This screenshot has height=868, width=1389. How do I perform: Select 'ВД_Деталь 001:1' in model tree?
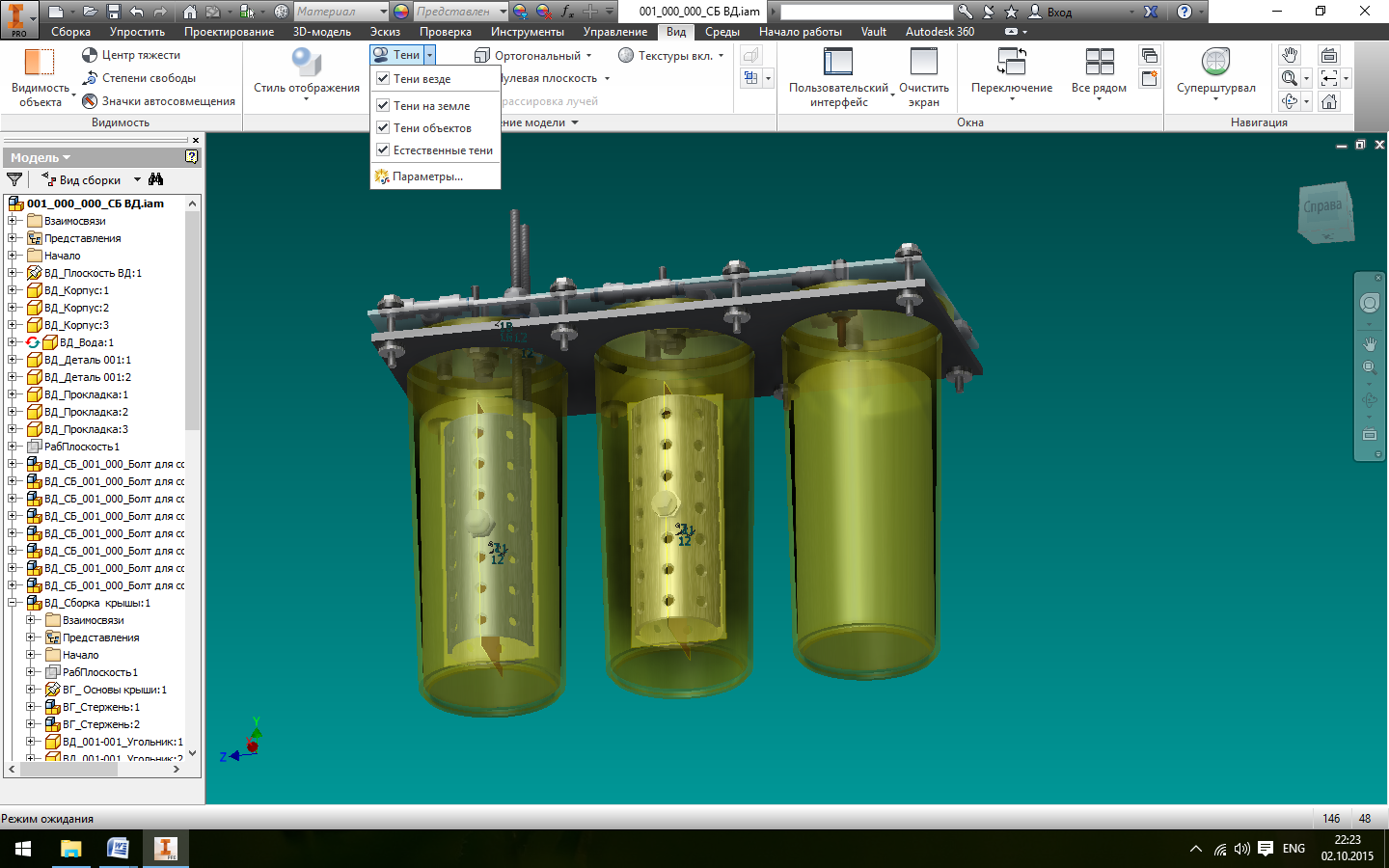pos(88,360)
